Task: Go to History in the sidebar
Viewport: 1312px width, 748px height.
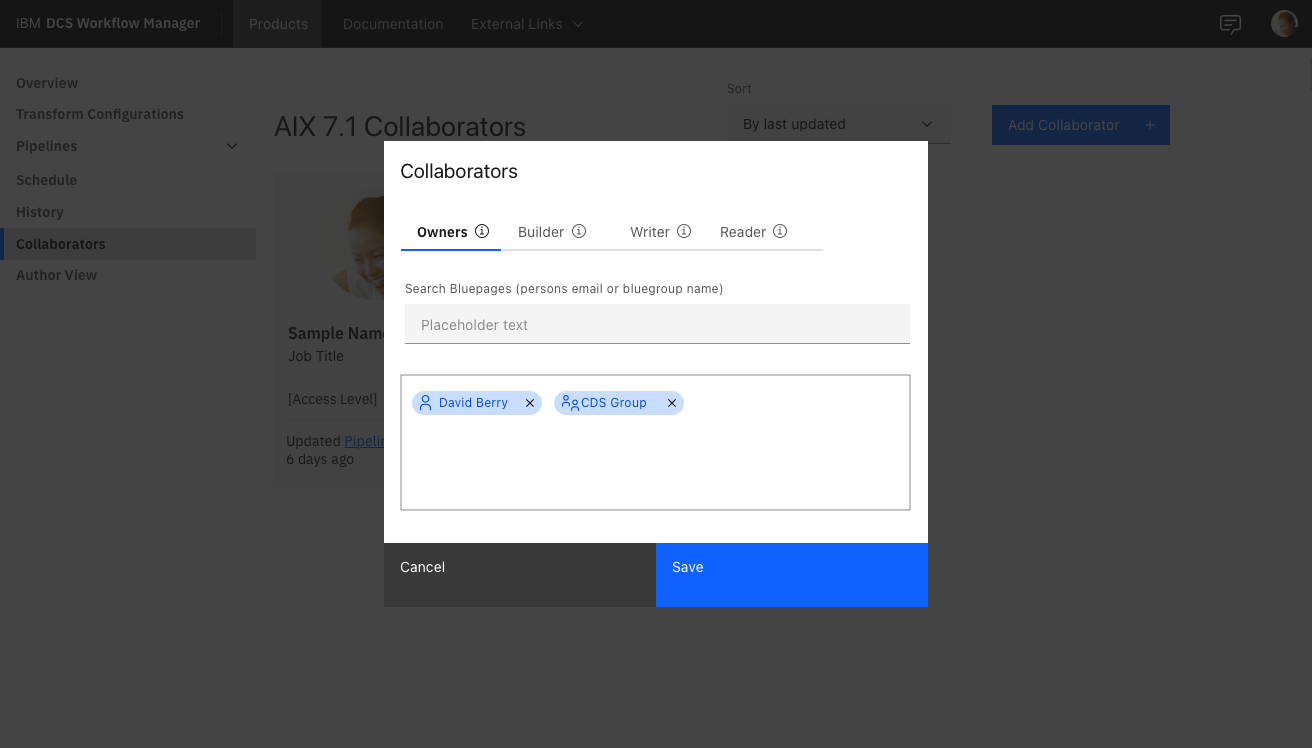Action: pos(40,212)
